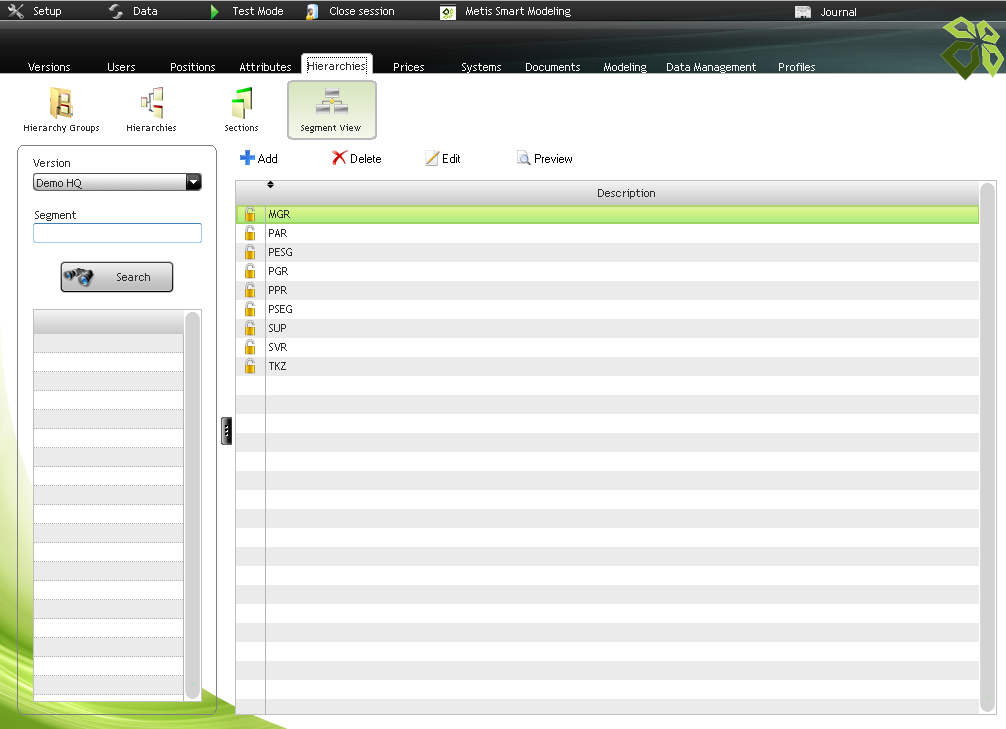1006x729 pixels.
Task: Click the binoculars icon on Search
Action: (79, 277)
